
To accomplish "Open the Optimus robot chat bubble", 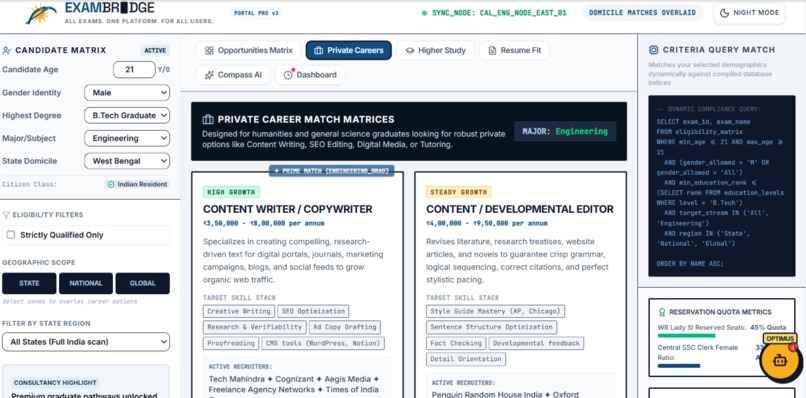I will click(780, 360).
